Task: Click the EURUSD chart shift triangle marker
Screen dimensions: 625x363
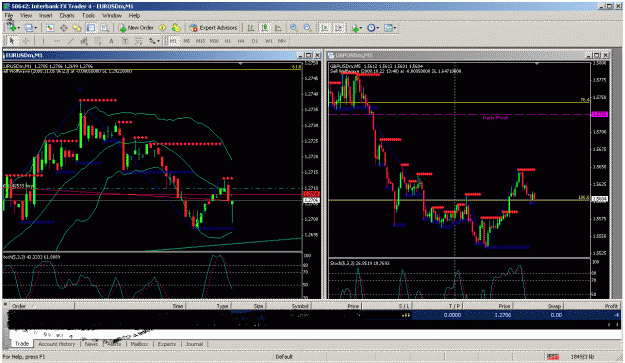Action: (240, 64)
